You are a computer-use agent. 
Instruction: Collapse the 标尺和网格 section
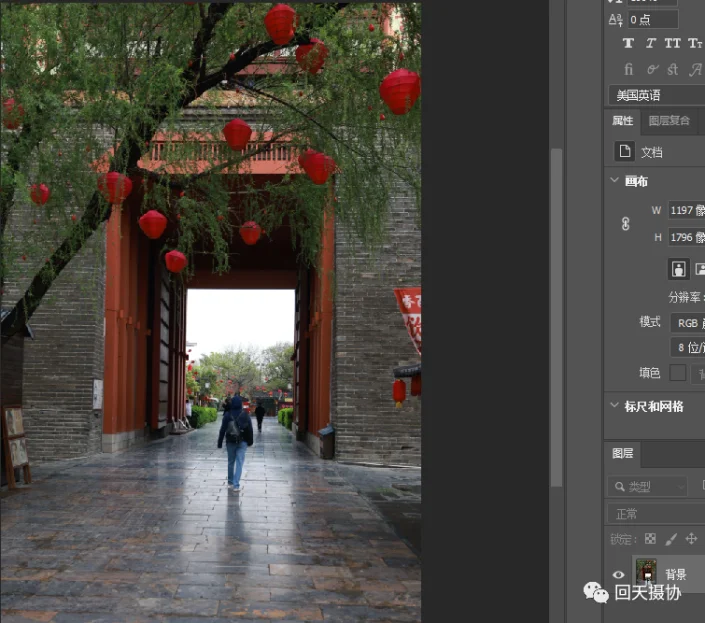(x=614, y=405)
